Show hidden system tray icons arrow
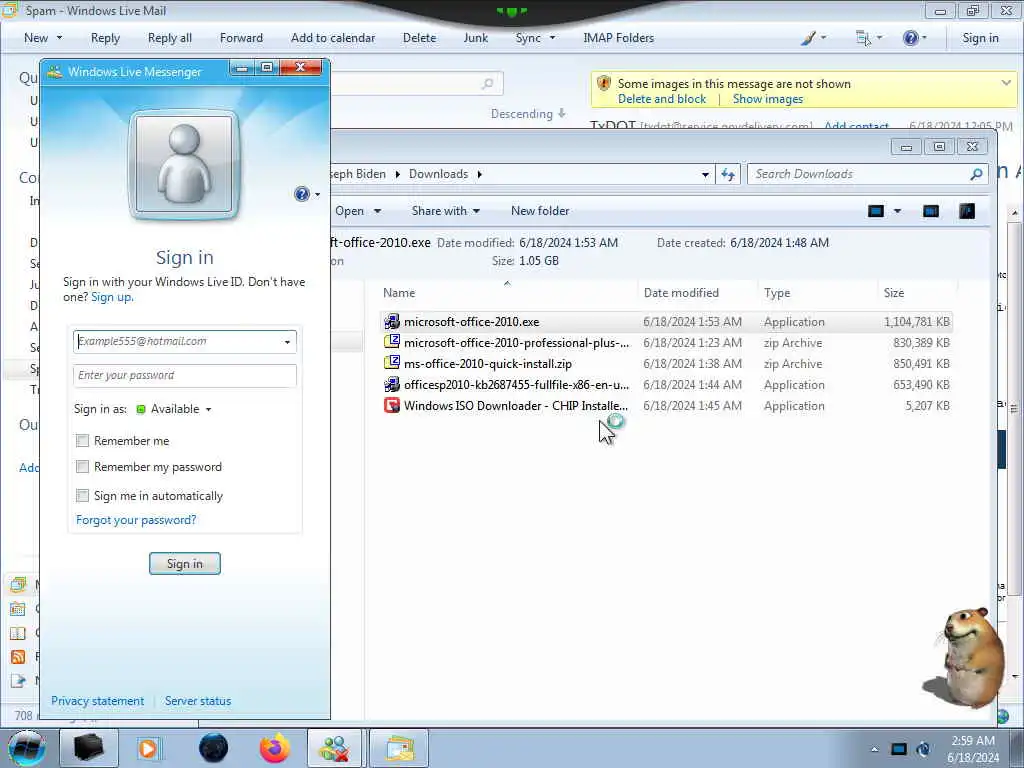This screenshot has width=1024, height=768. click(874, 749)
